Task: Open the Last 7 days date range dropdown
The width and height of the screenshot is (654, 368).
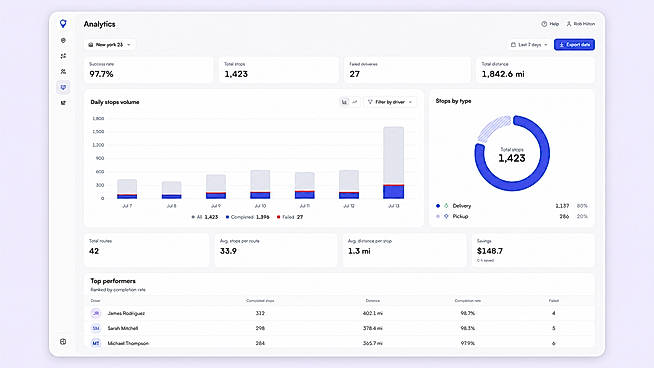Action: click(x=529, y=45)
